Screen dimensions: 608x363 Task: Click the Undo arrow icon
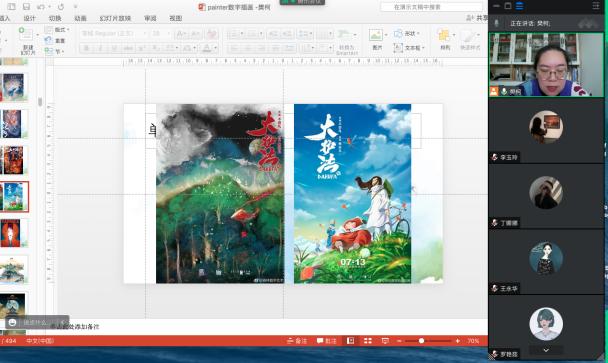point(41,7)
